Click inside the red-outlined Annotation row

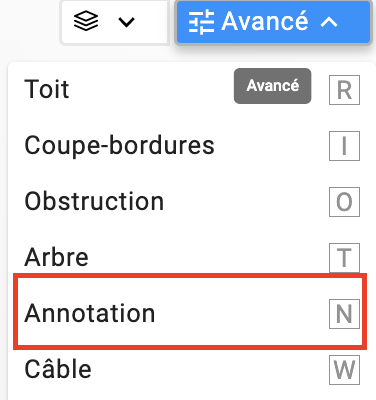190,312
